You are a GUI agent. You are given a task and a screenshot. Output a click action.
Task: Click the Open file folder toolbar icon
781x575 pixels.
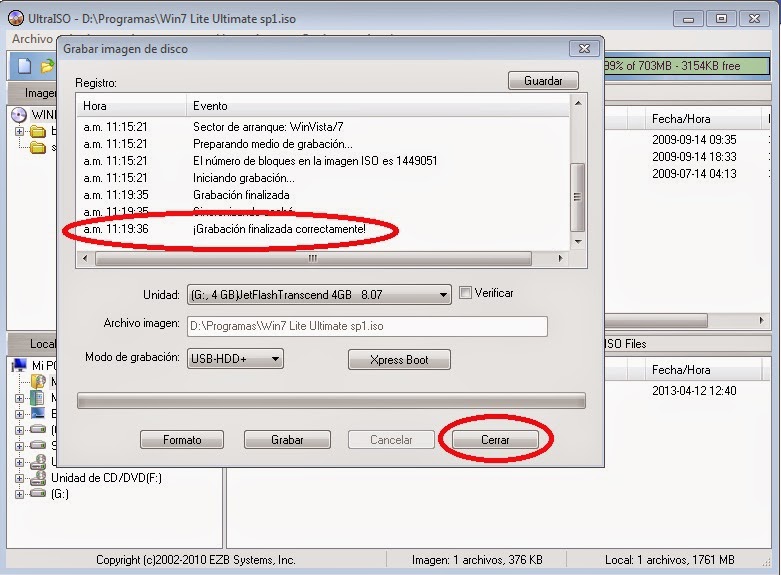tap(47, 66)
